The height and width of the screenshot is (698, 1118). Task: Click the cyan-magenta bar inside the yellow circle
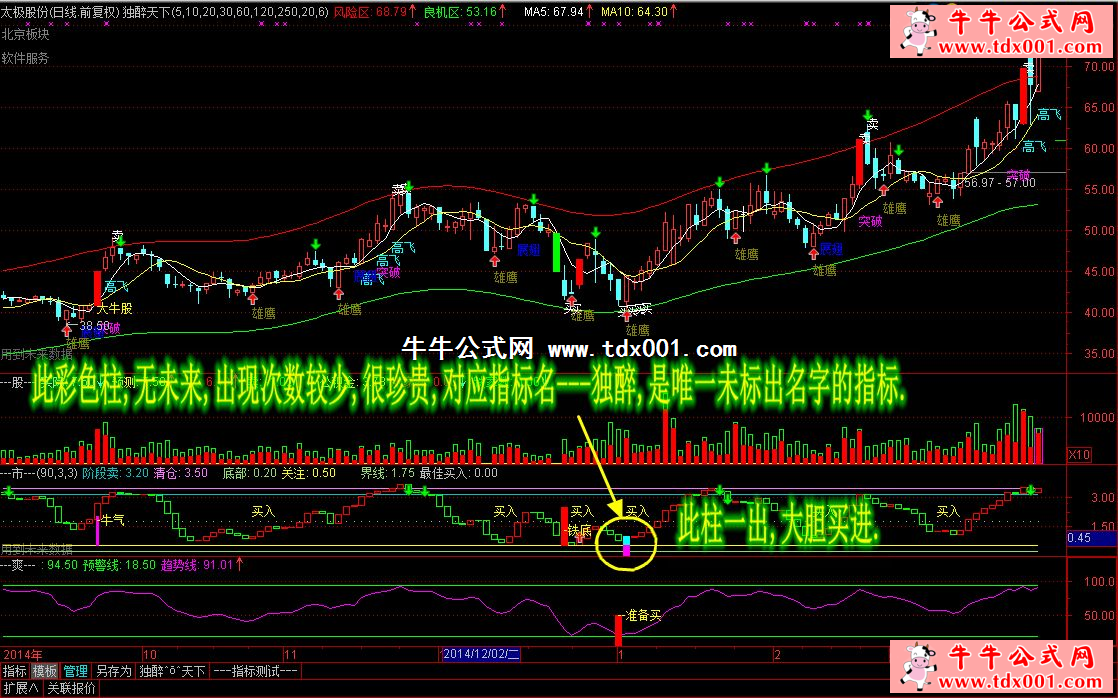[x=626, y=545]
